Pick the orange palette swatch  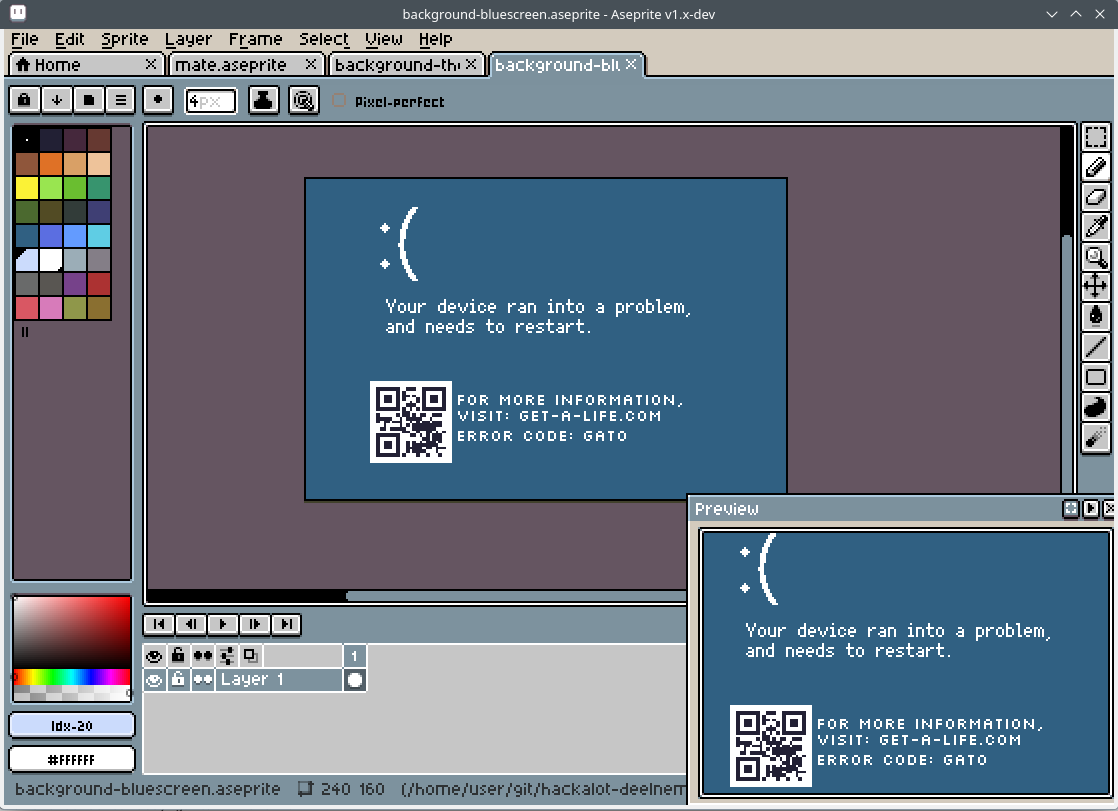[x=51, y=163]
